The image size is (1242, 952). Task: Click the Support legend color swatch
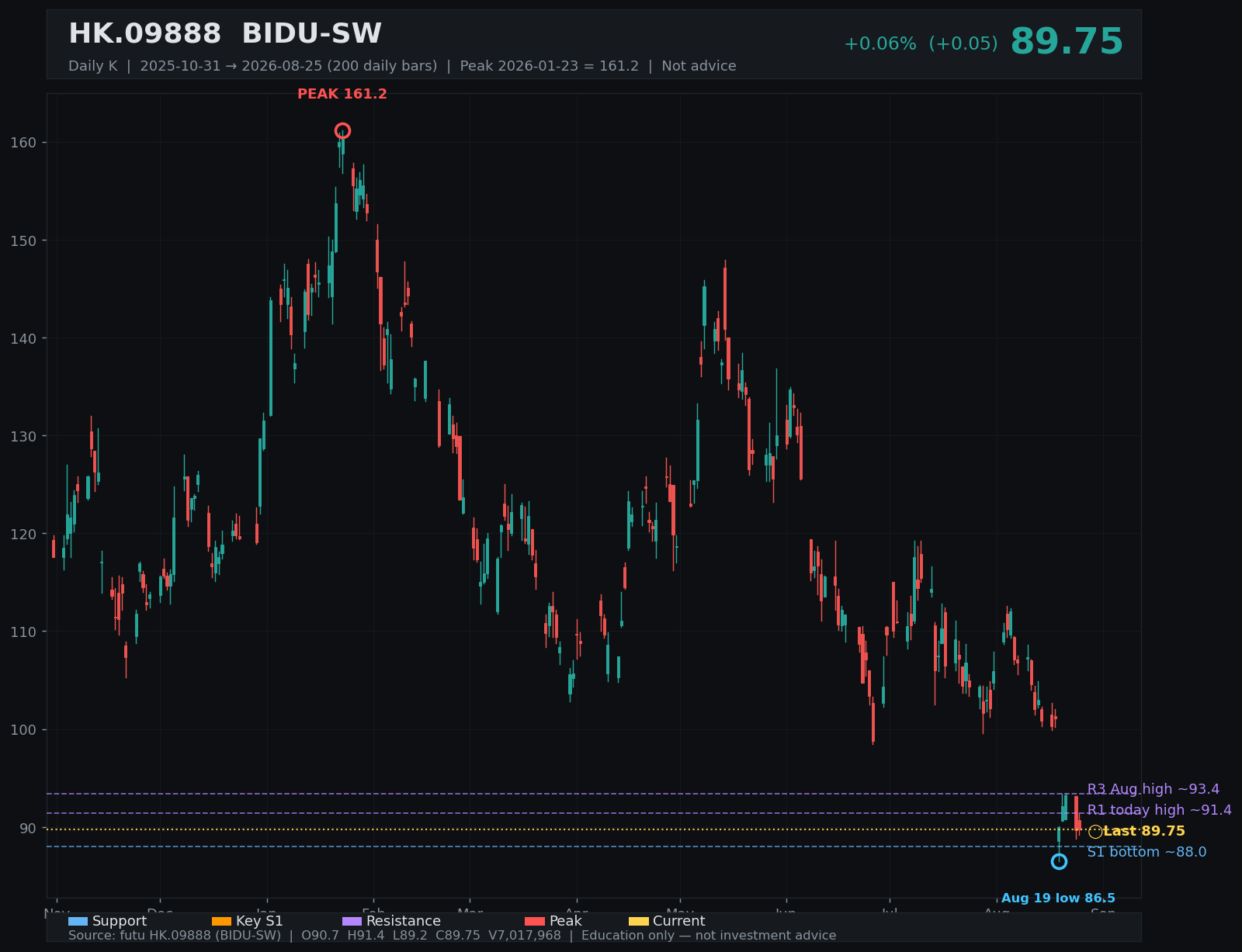pos(78,921)
